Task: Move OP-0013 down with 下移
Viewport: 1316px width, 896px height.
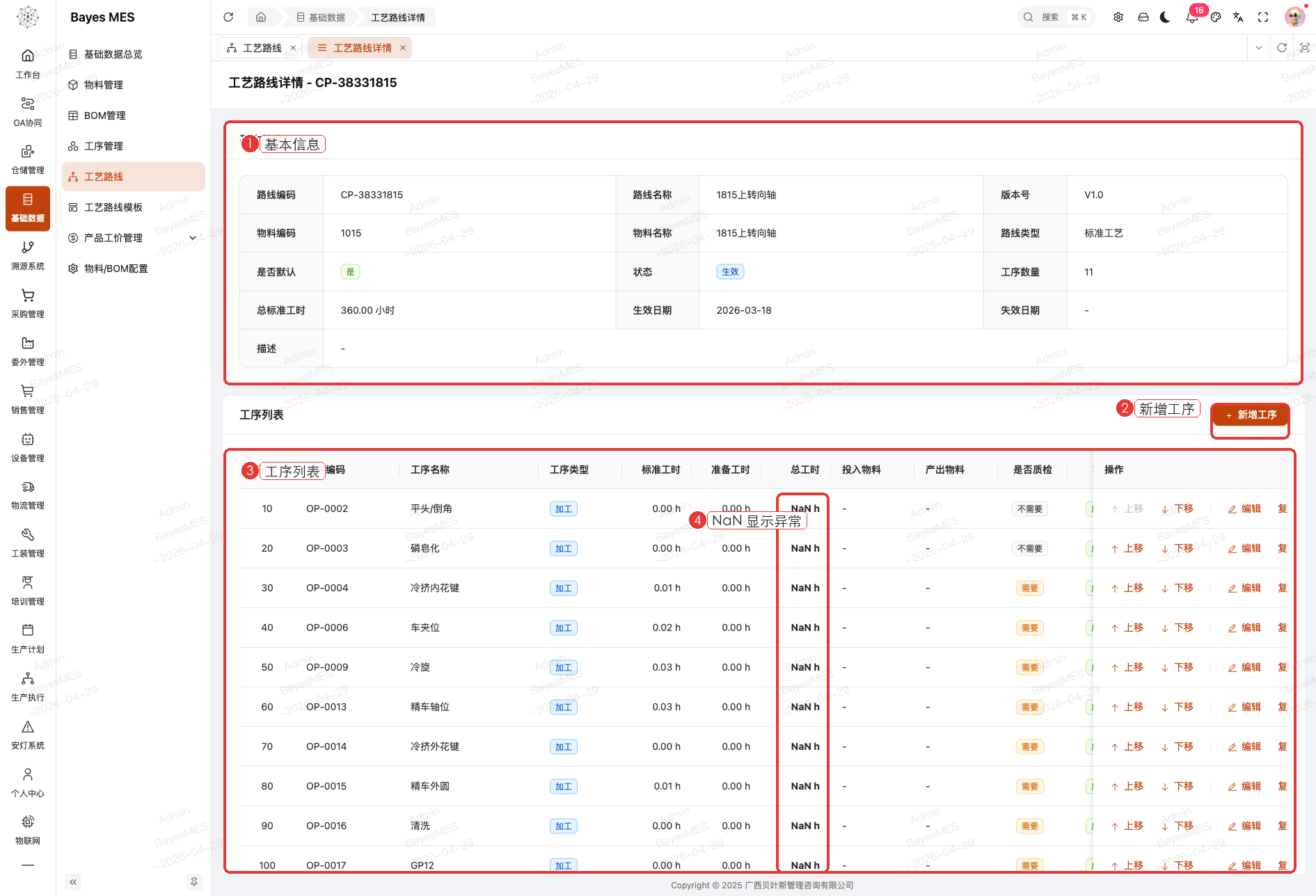Action: point(1177,707)
